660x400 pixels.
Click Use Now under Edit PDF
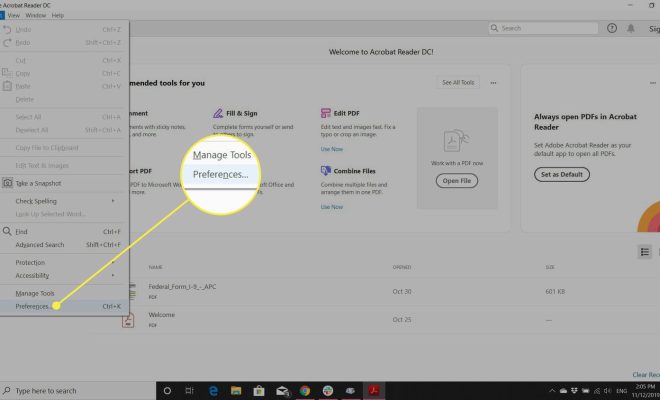click(332, 149)
